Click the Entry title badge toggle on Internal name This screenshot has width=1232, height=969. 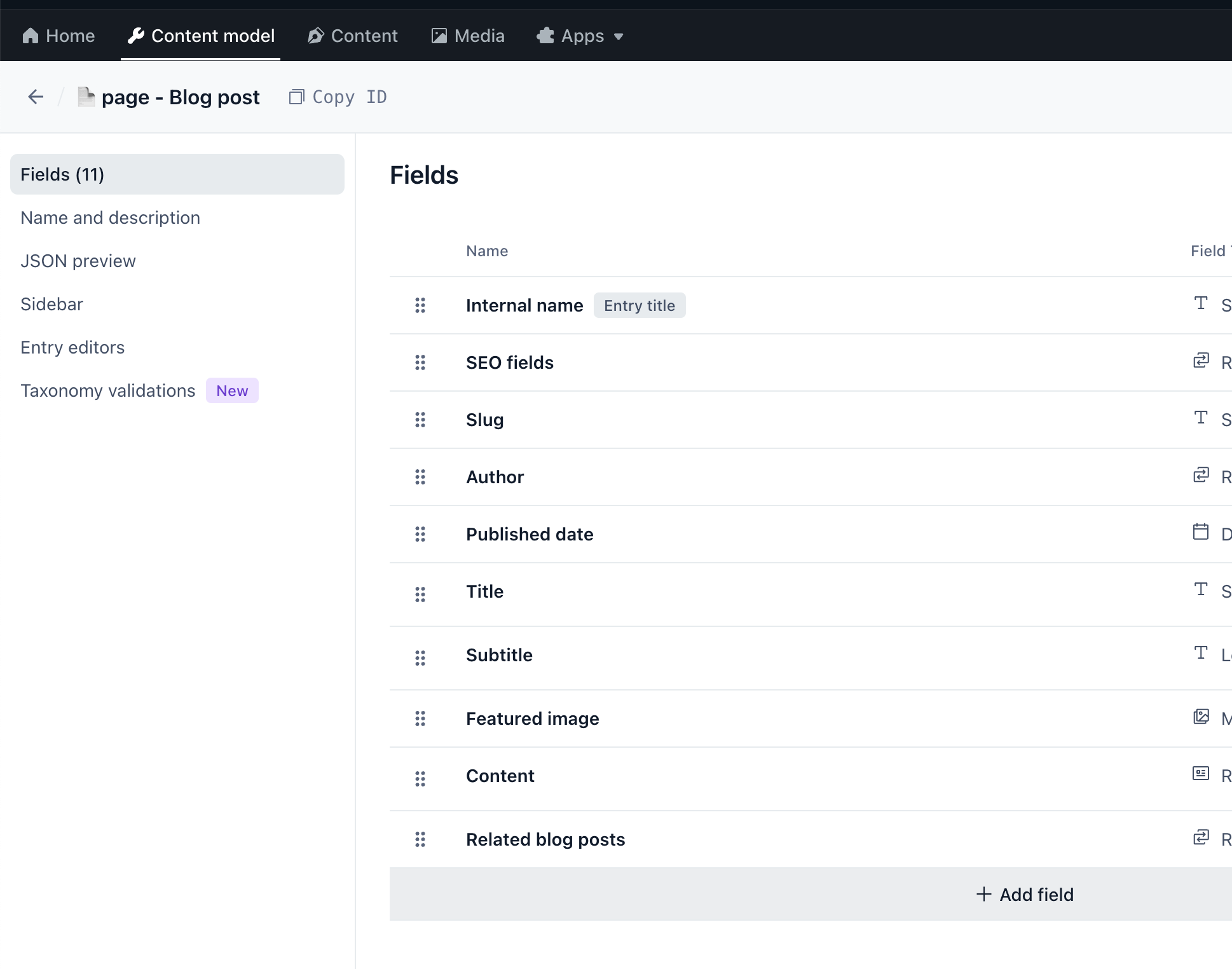tap(640, 305)
